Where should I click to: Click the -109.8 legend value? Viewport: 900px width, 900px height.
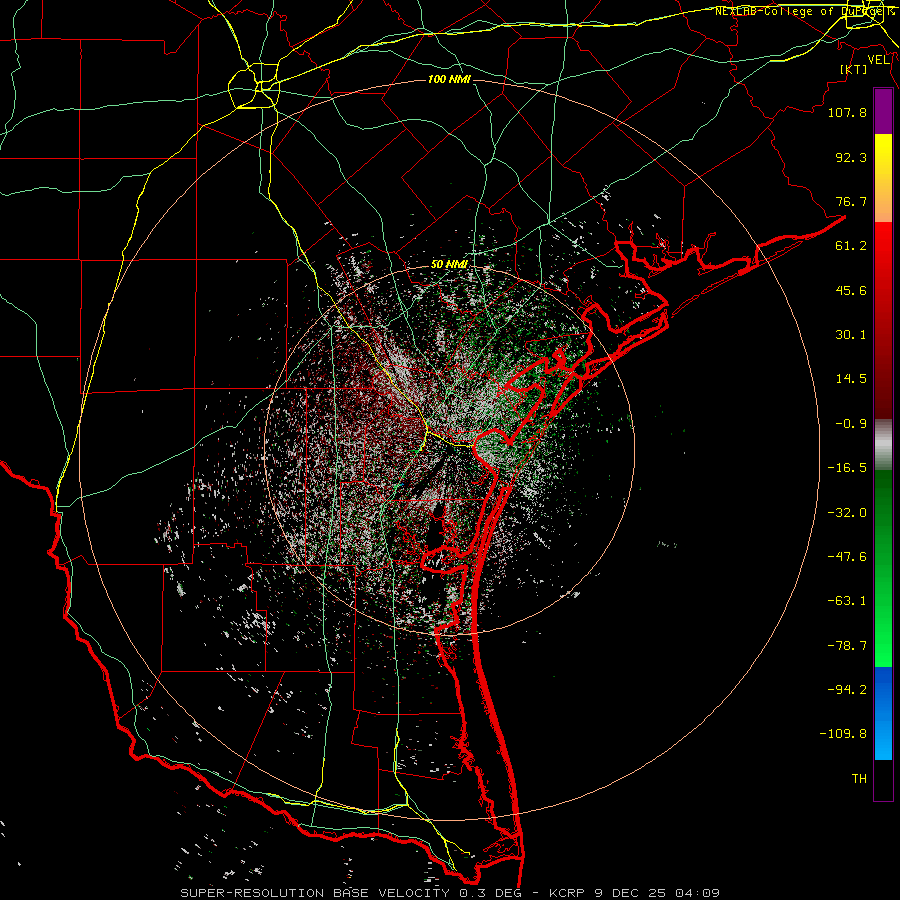[843, 734]
